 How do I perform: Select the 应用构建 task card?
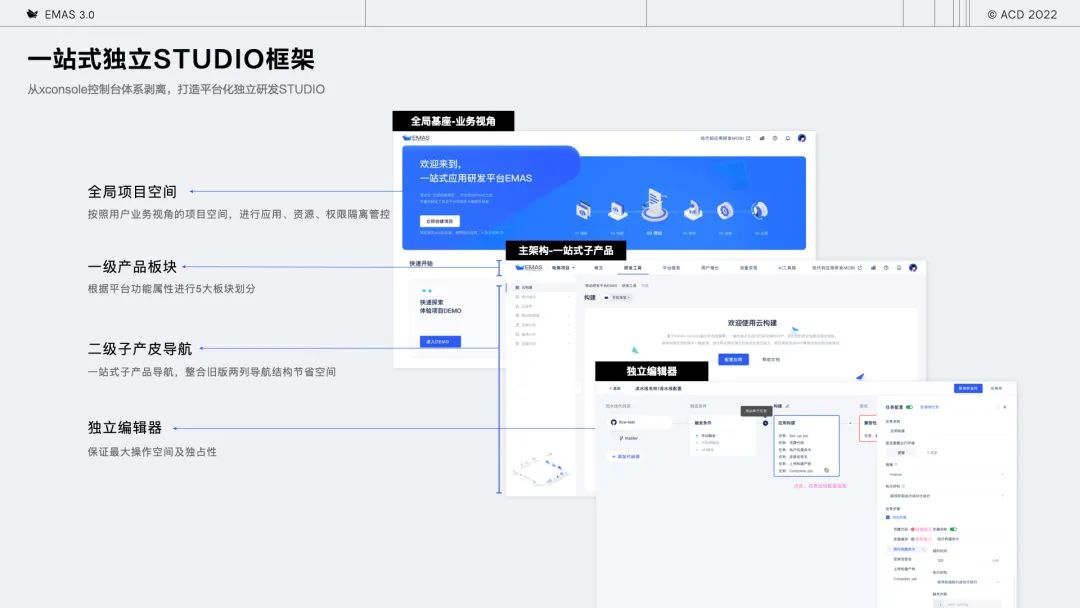[807, 445]
